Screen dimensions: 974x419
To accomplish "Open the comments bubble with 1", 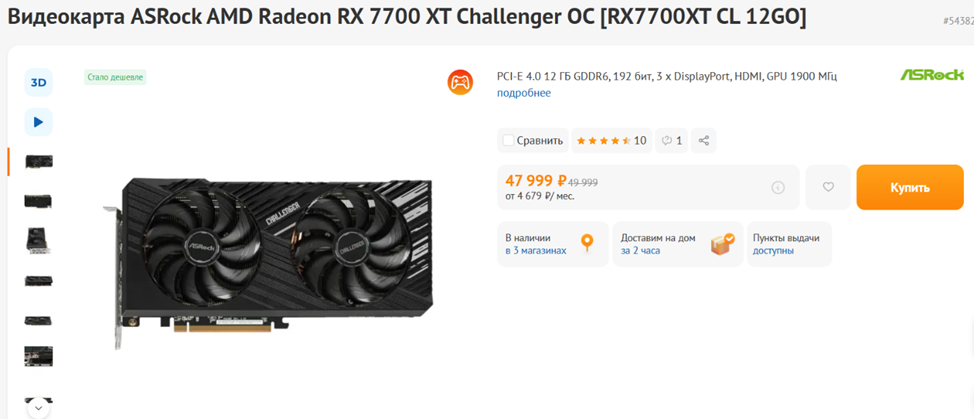I will coord(672,141).
